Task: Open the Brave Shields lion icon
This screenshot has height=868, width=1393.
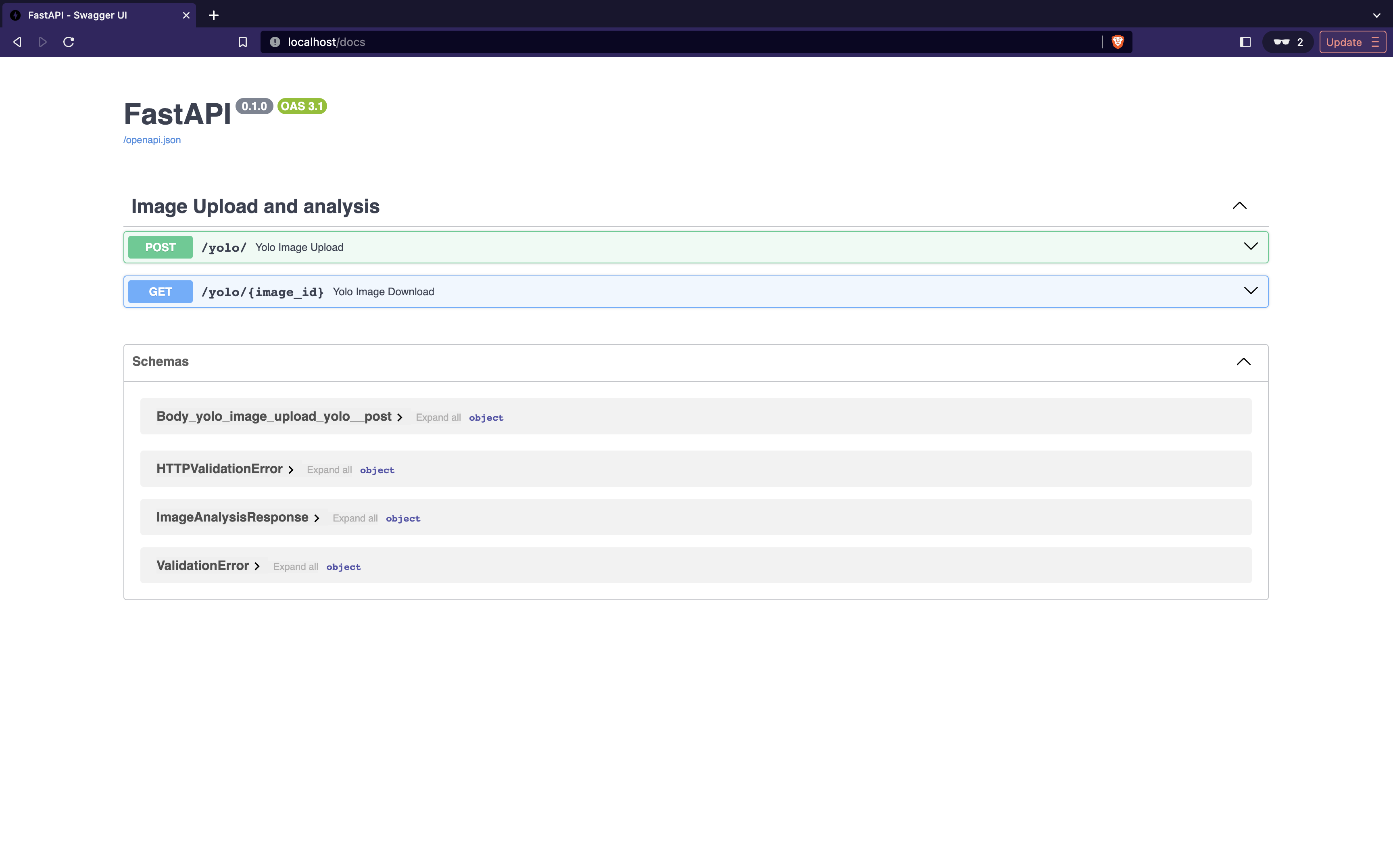Action: click(1117, 42)
